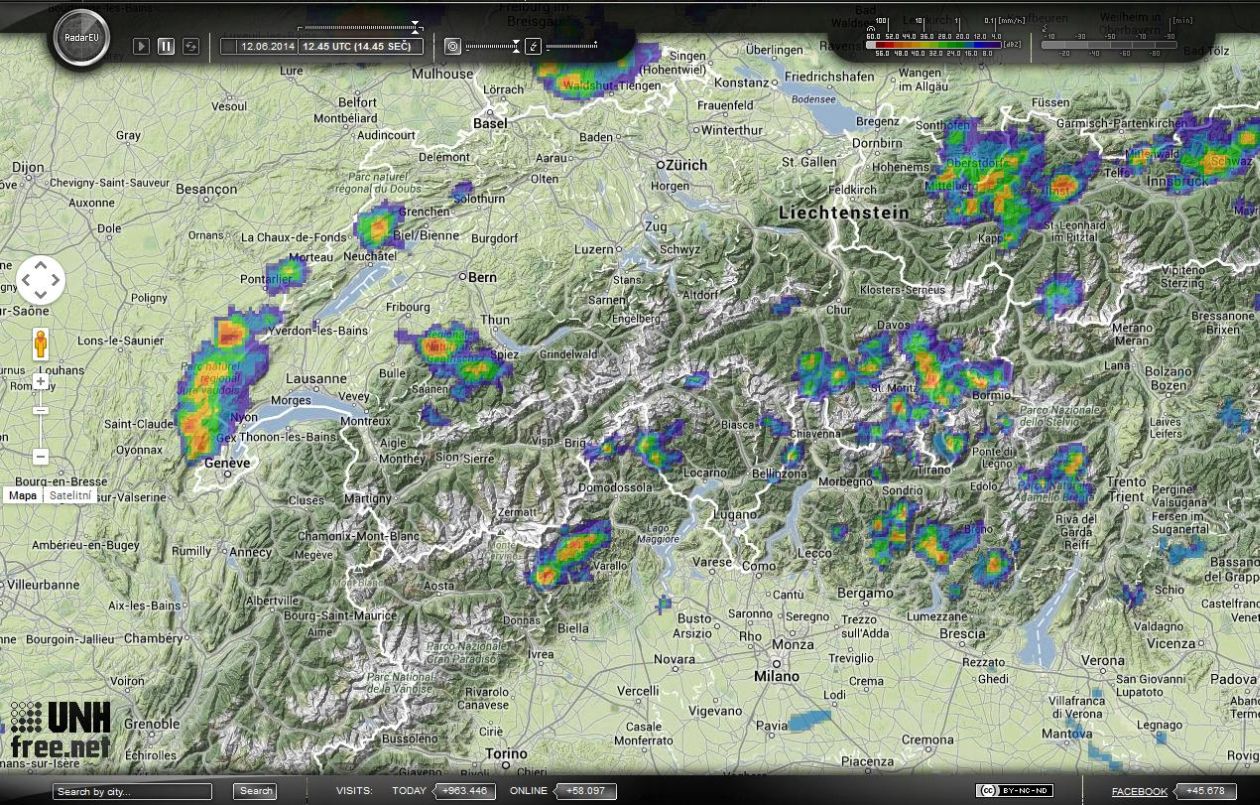Click the Luzern city label
Viewport: 1260px width, 805px height.
coord(593,249)
